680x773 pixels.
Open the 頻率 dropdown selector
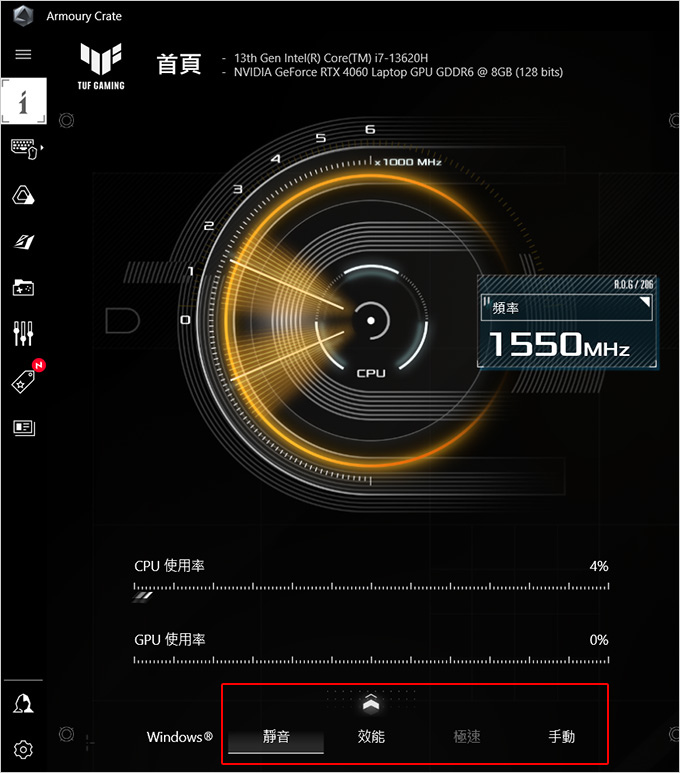566,308
